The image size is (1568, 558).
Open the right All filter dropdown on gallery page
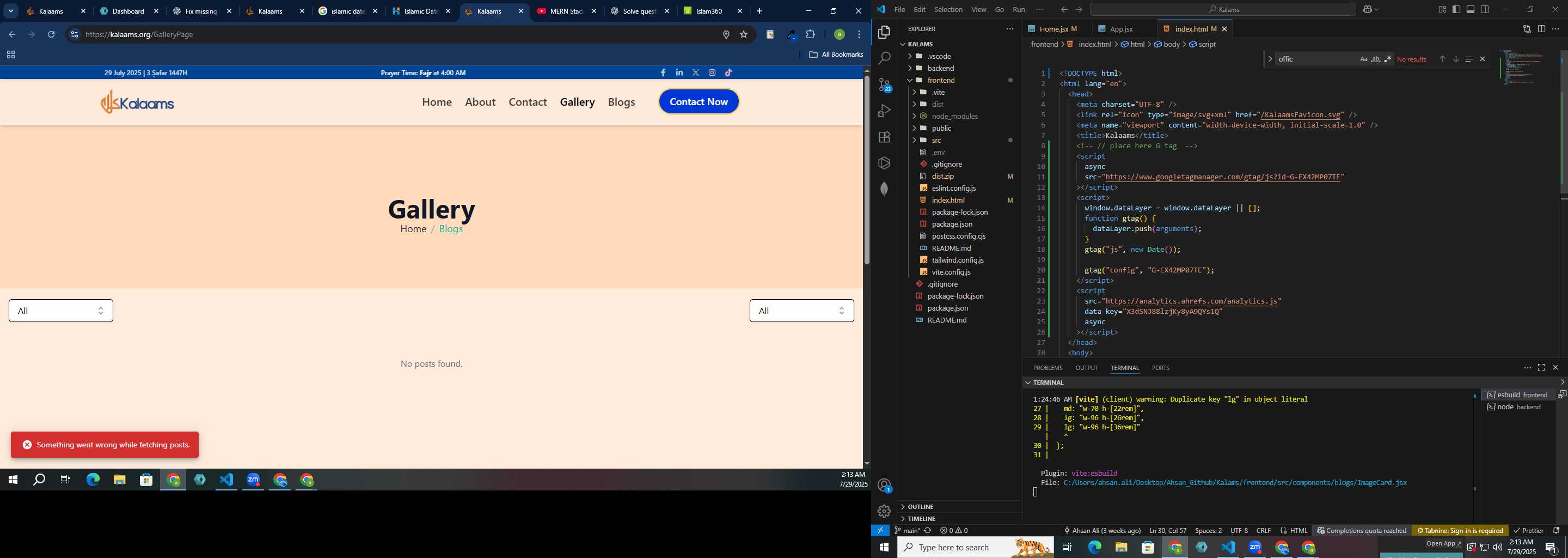(x=801, y=311)
